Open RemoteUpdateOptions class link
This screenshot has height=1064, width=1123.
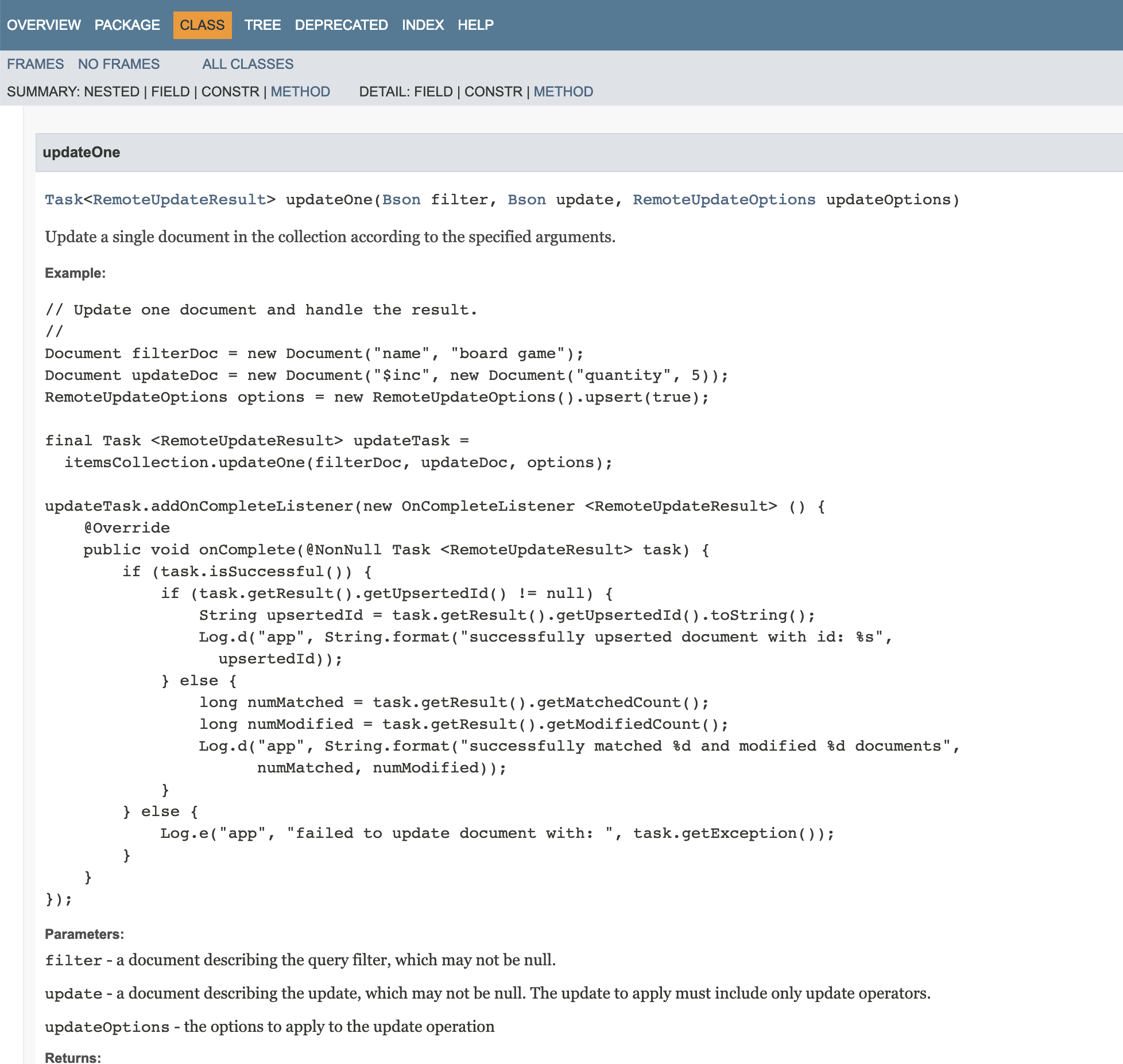(x=723, y=199)
